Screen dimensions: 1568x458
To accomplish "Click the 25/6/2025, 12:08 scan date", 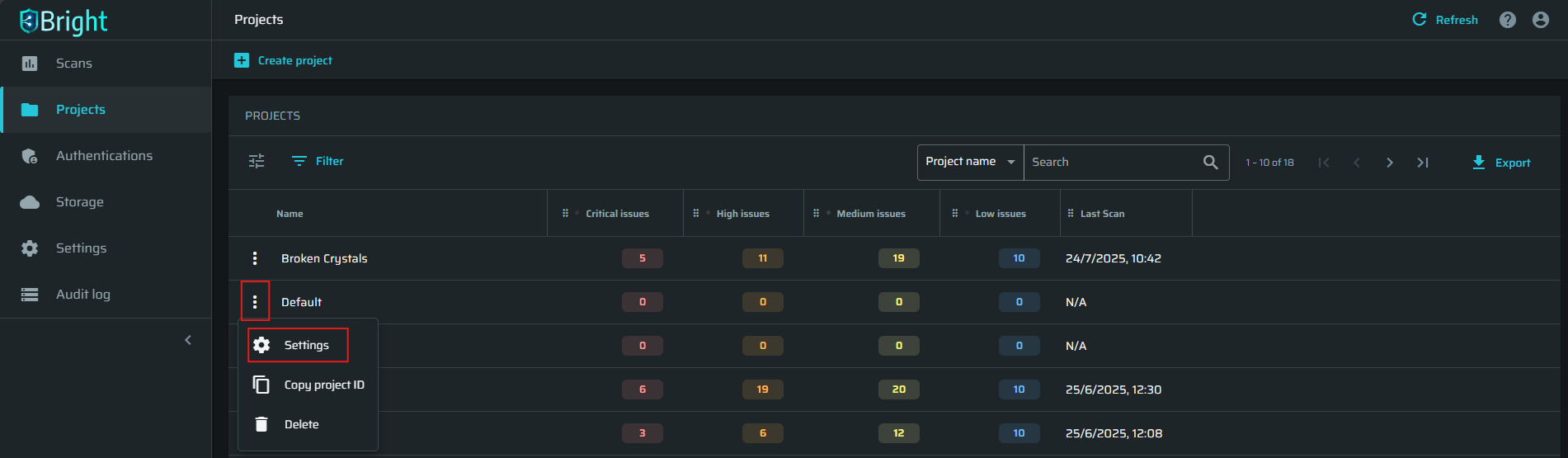I will (1114, 433).
